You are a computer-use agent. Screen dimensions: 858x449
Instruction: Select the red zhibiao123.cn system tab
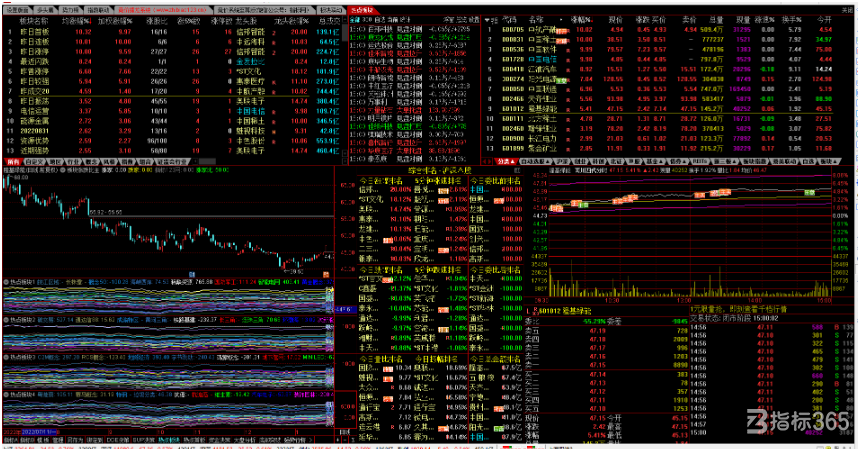163,10
